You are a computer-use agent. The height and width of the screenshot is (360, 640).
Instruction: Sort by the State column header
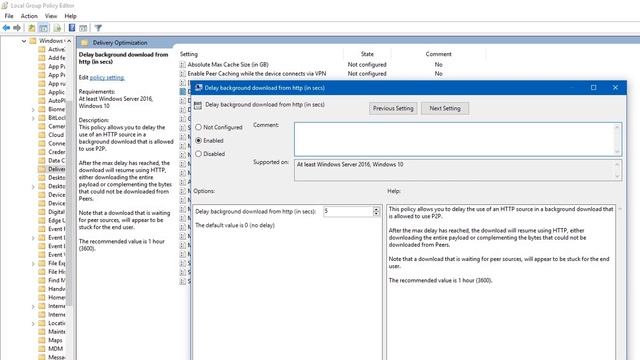(367, 54)
